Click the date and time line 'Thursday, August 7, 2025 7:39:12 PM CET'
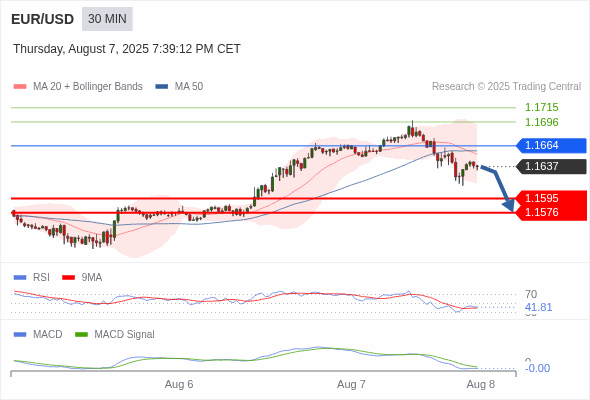 click(127, 49)
